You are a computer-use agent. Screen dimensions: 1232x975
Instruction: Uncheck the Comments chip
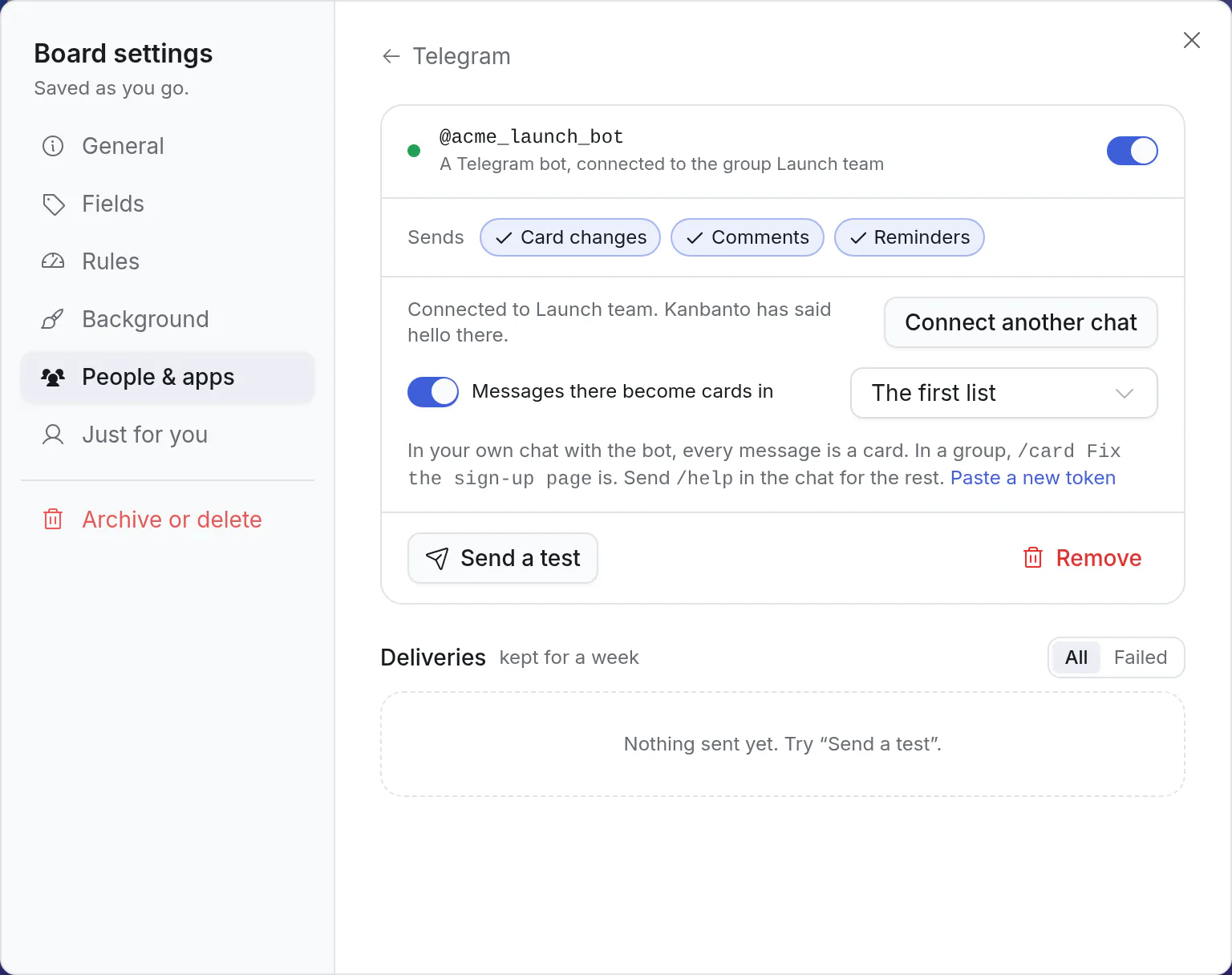748,237
